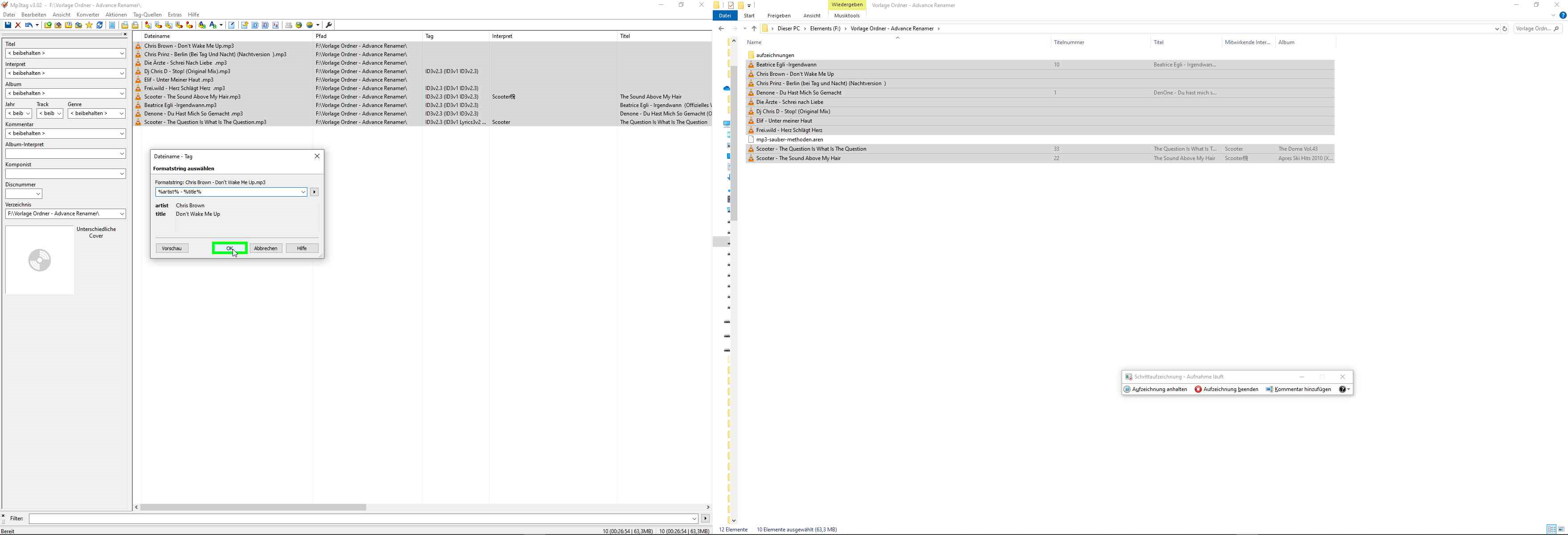Click the save tag icon in toolbar
The height and width of the screenshot is (535, 1568).
tap(8, 25)
